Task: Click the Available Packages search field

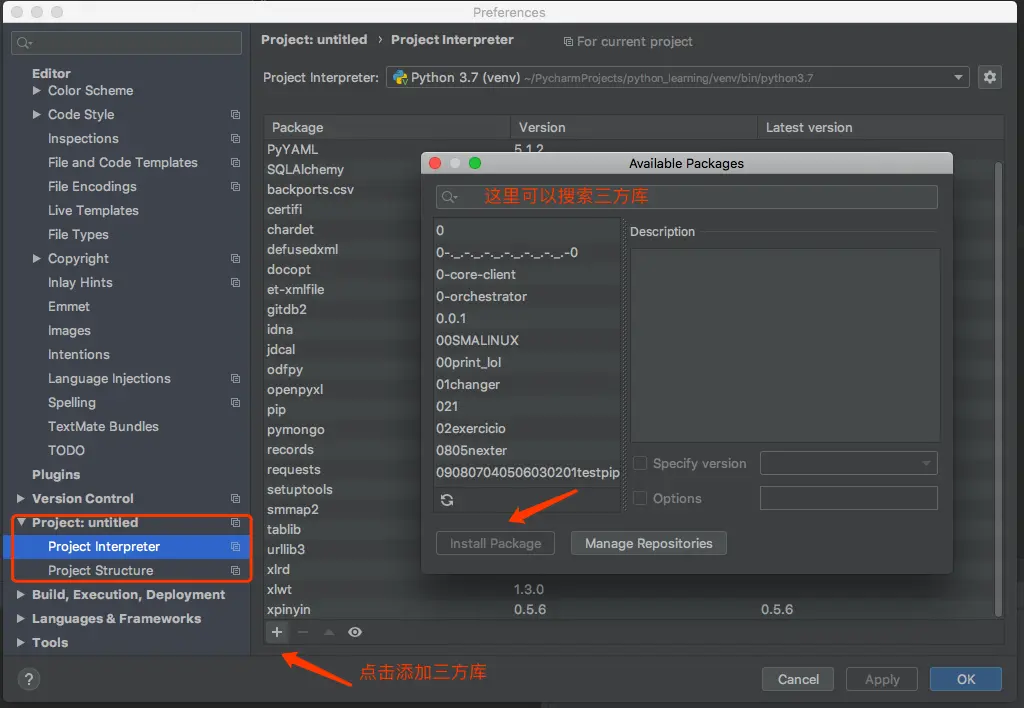Action: coord(686,197)
